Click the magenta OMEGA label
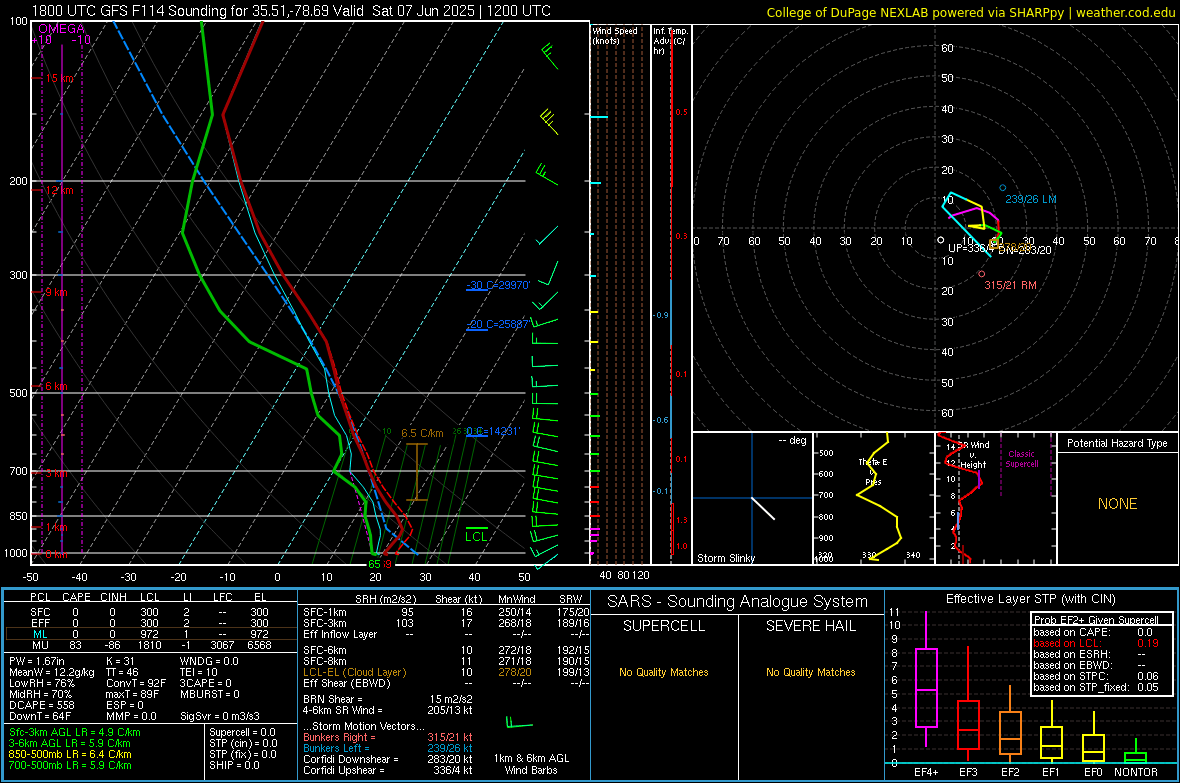This screenshot has height=783, width=1180. (61, 29)
